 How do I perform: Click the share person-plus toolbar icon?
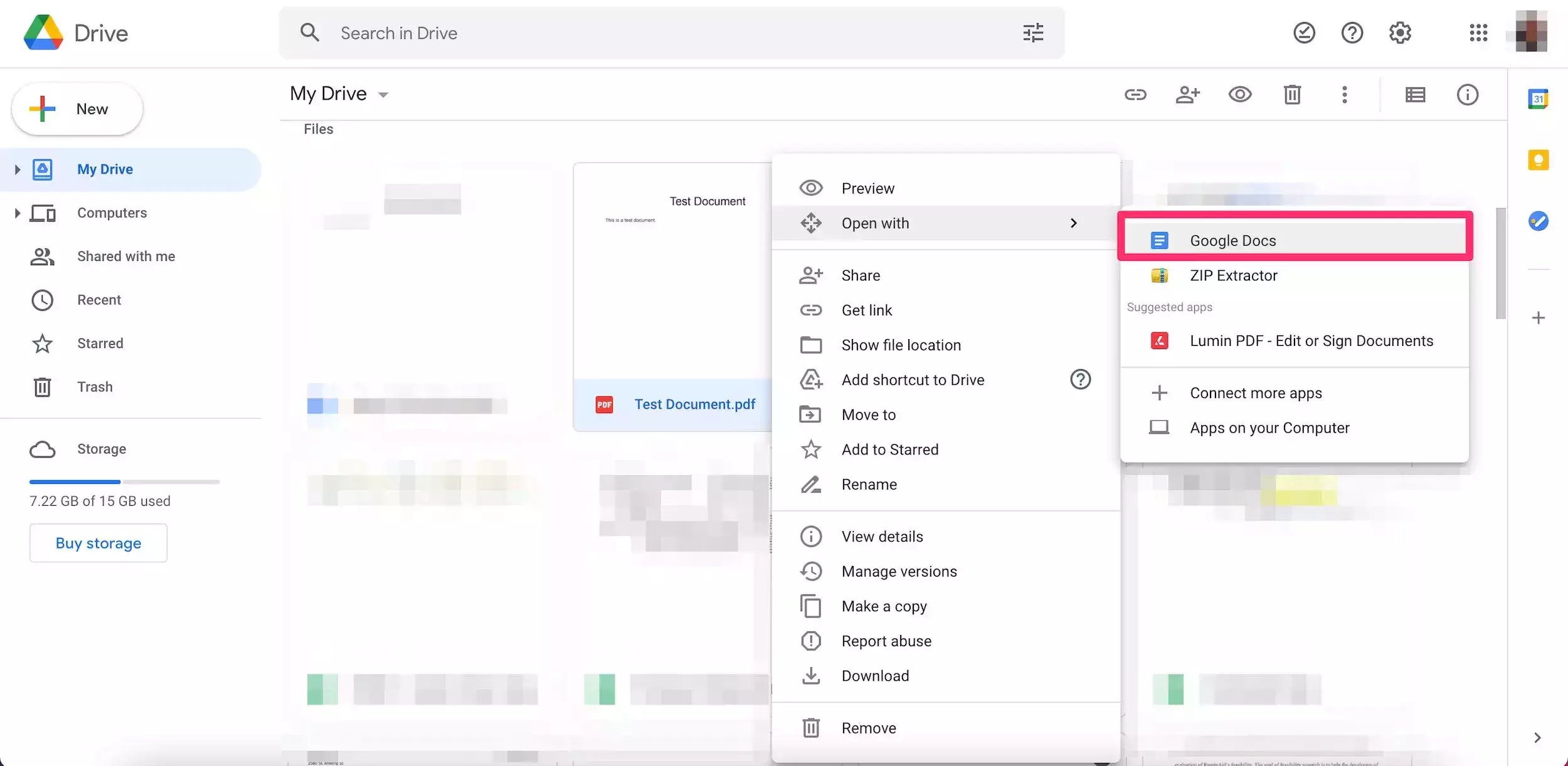click(1187, 95)
